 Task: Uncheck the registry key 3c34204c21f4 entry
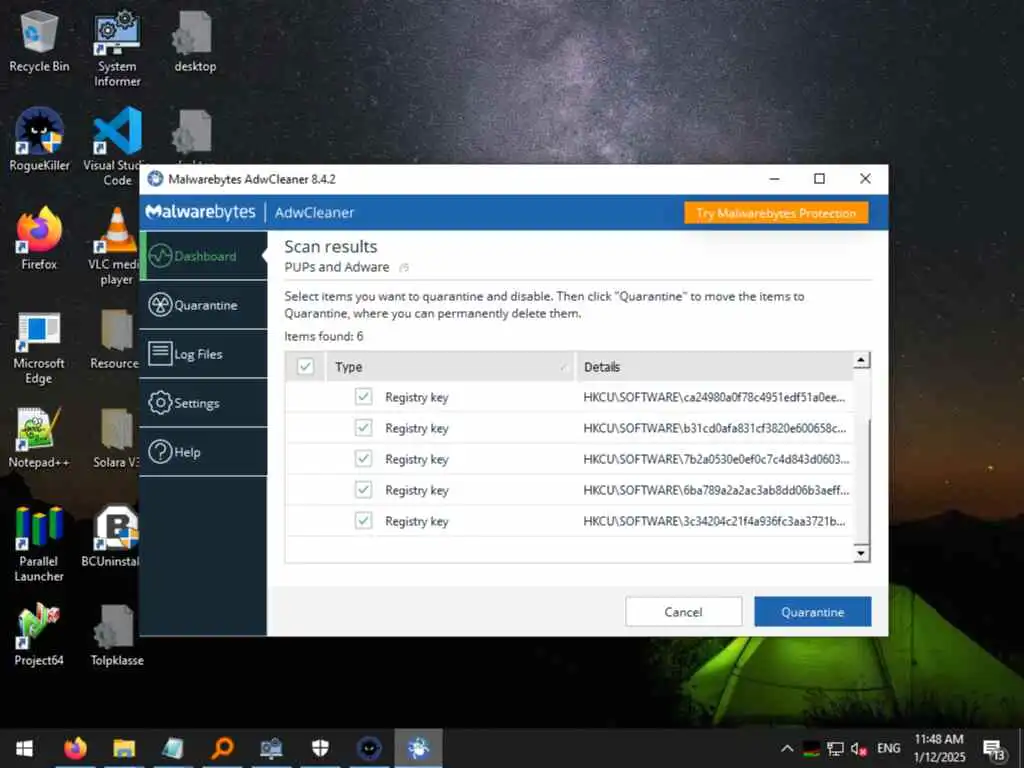click(363, 520)
